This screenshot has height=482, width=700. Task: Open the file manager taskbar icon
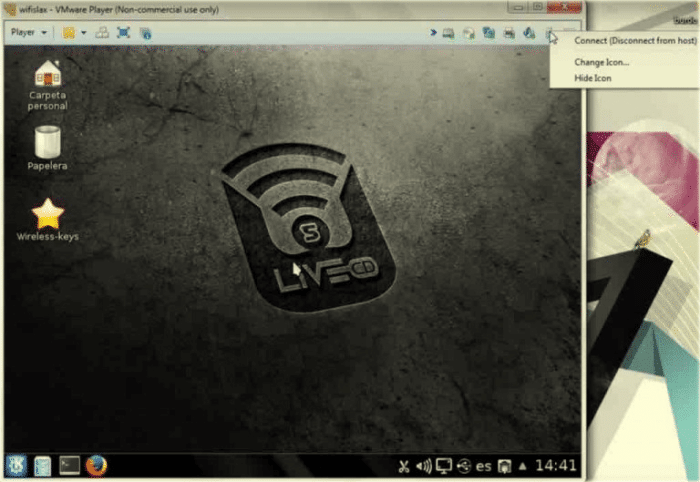pyautogui.click(x=43, y=466)
